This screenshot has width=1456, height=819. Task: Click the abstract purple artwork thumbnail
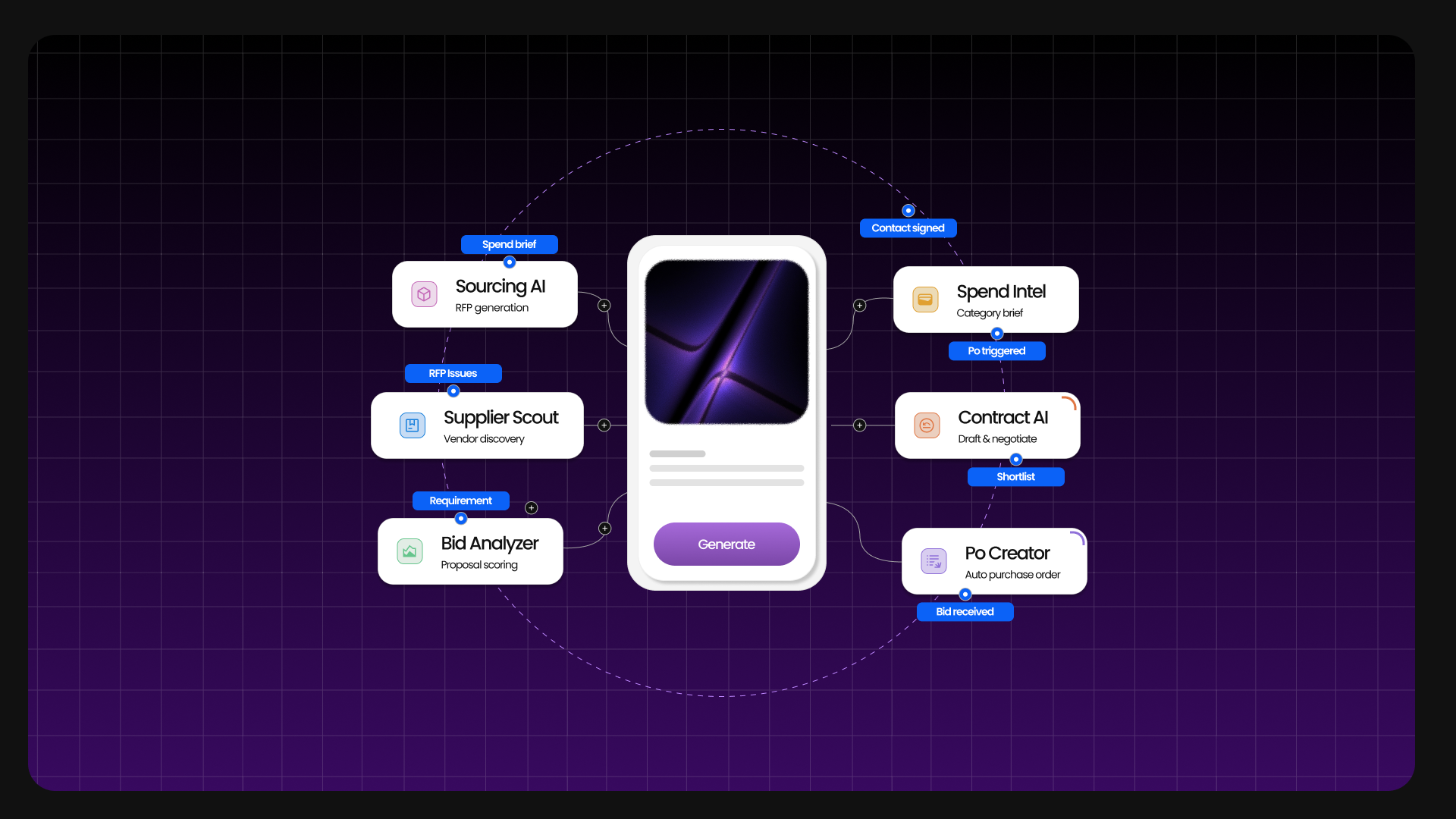click(726, 342)
